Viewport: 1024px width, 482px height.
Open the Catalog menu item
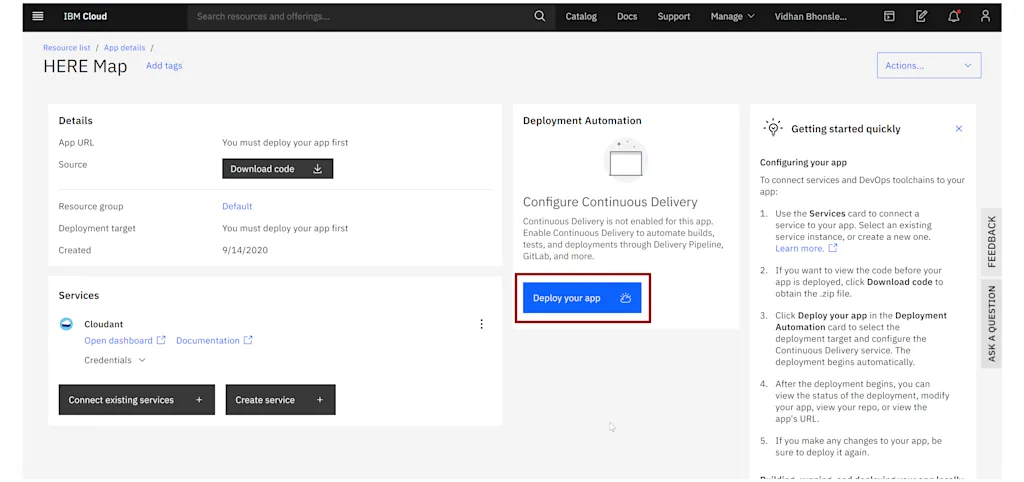coord(581,16)
